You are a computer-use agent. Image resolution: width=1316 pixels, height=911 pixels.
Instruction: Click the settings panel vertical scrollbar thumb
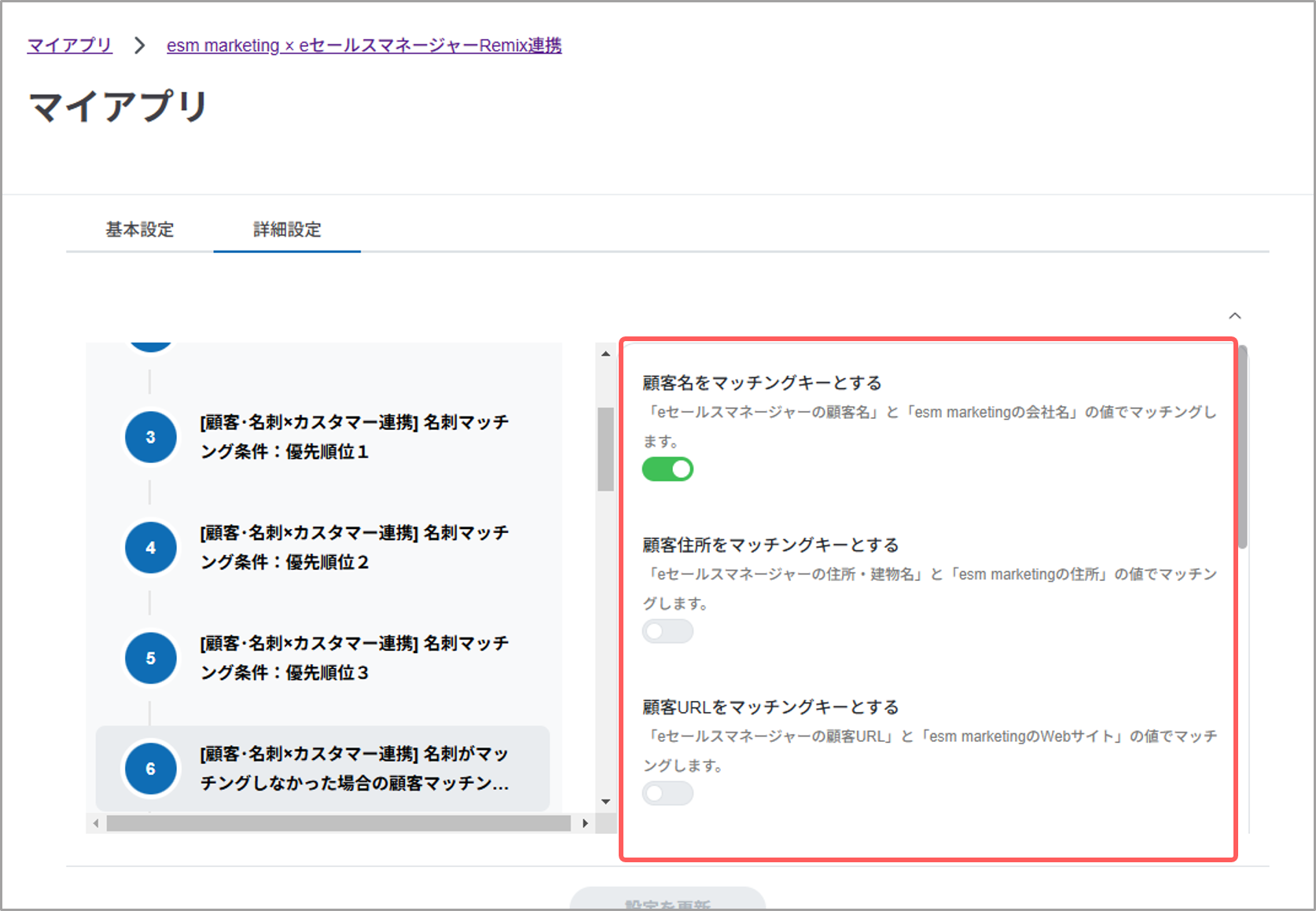click(1243, 448)
